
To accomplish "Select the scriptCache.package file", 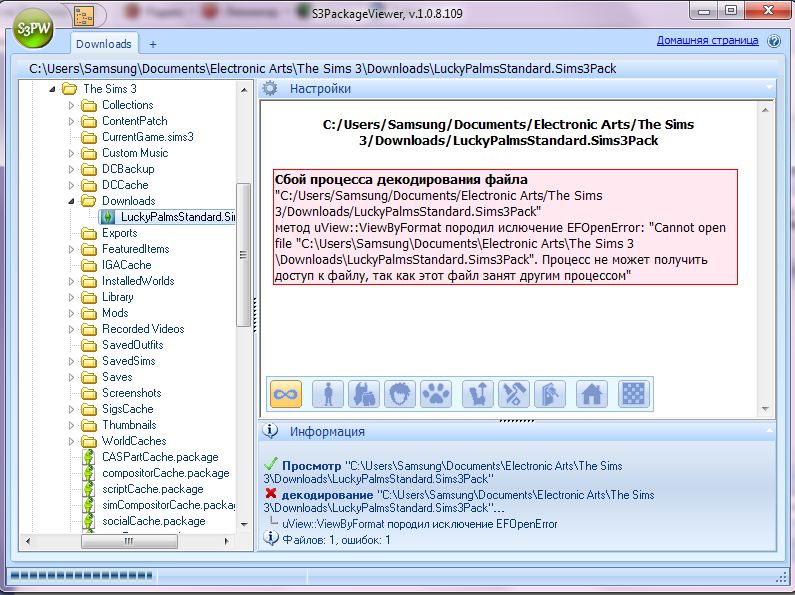I will 152,489.
